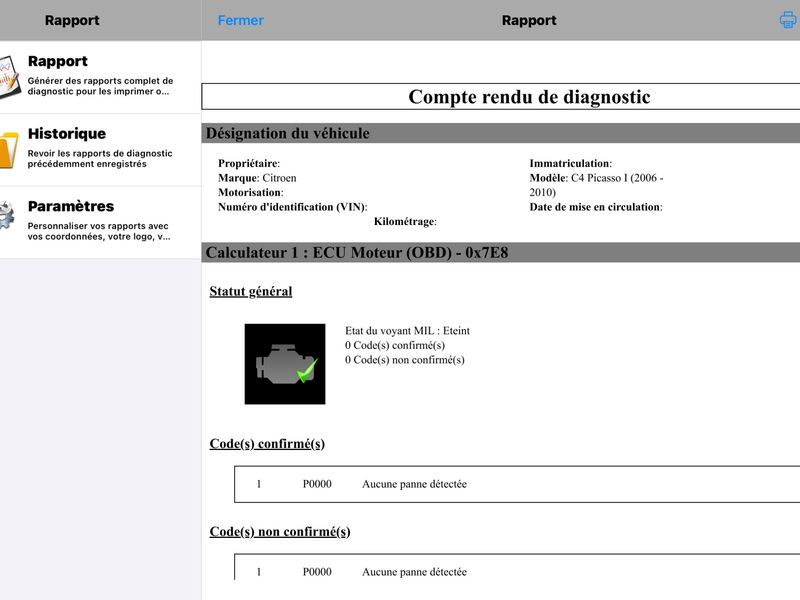This screenshot has height=600, width=800.
Task: Click the Code(s) non confirmé(s) heading
Action: [280, 532]
